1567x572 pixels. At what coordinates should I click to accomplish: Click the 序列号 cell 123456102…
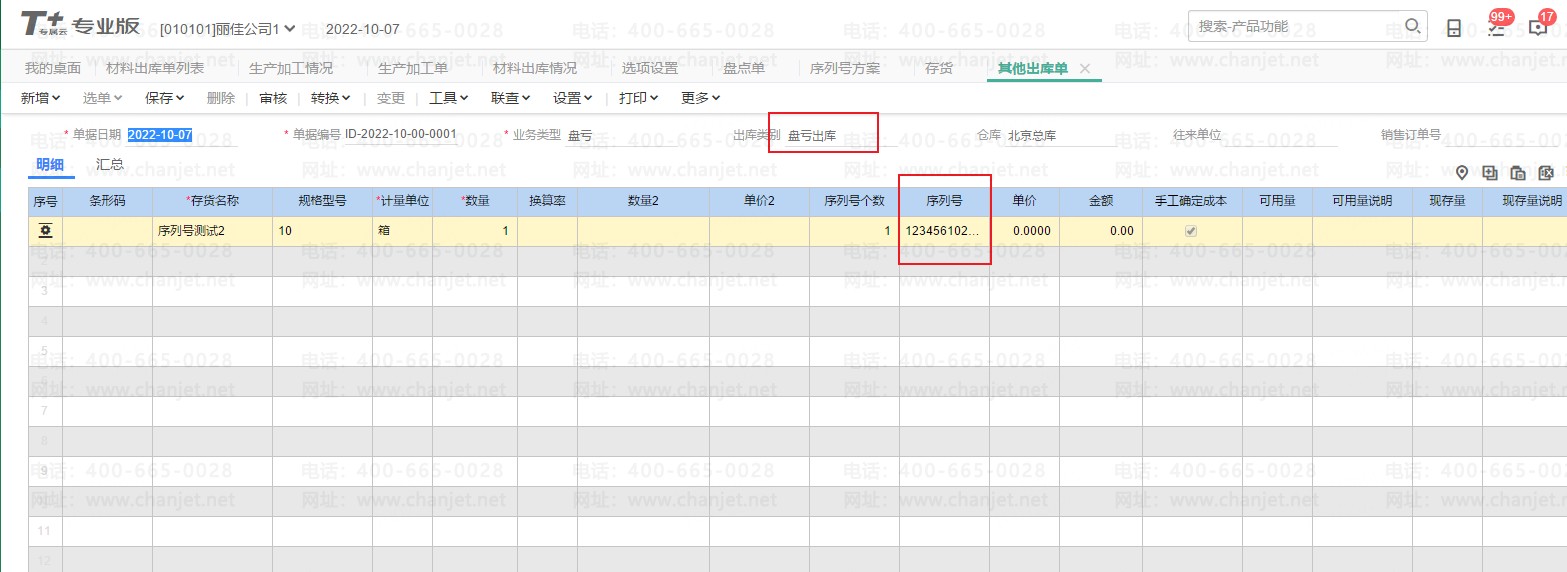click(944, 231)
